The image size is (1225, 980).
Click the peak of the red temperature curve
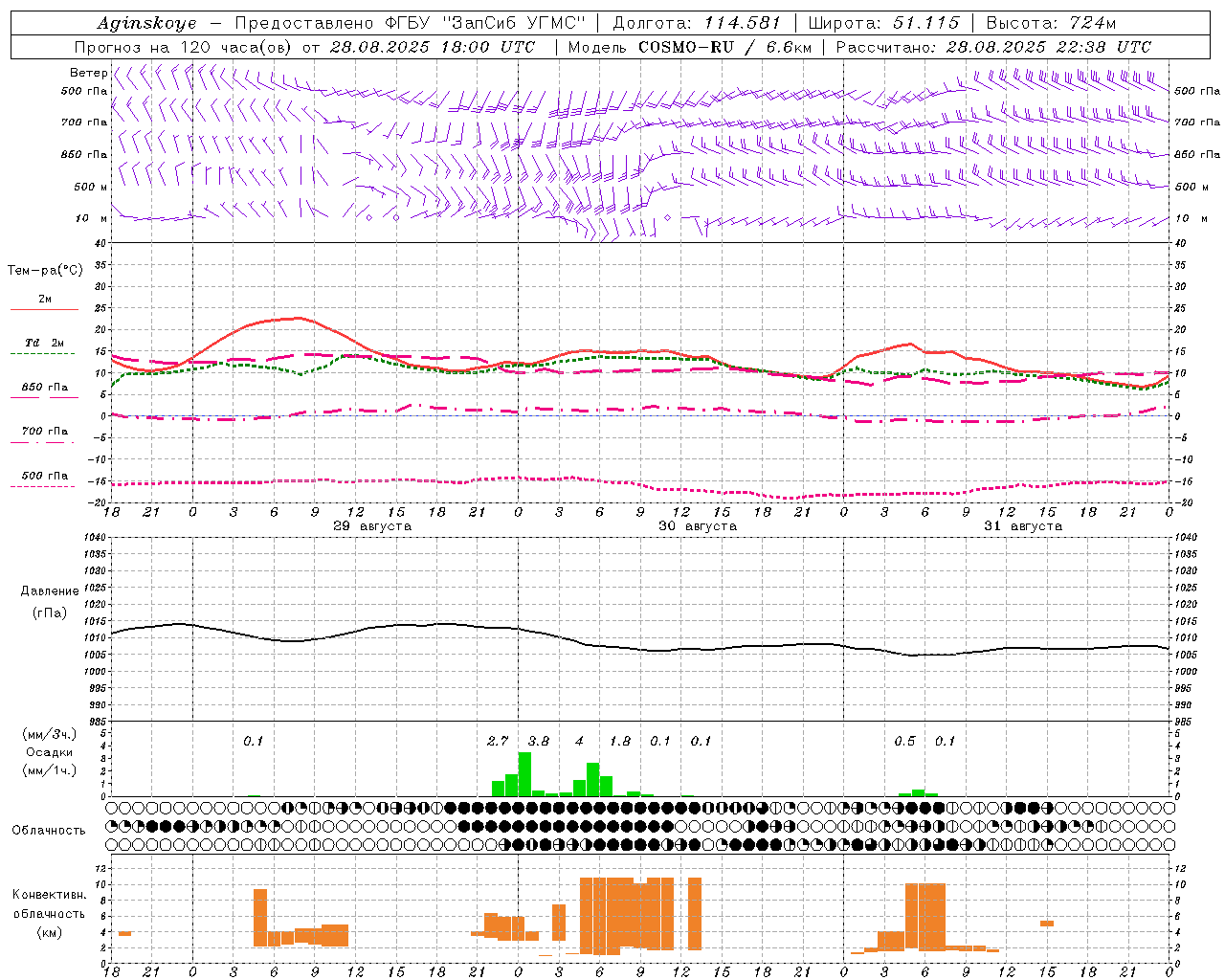click(x=299, y=318)
